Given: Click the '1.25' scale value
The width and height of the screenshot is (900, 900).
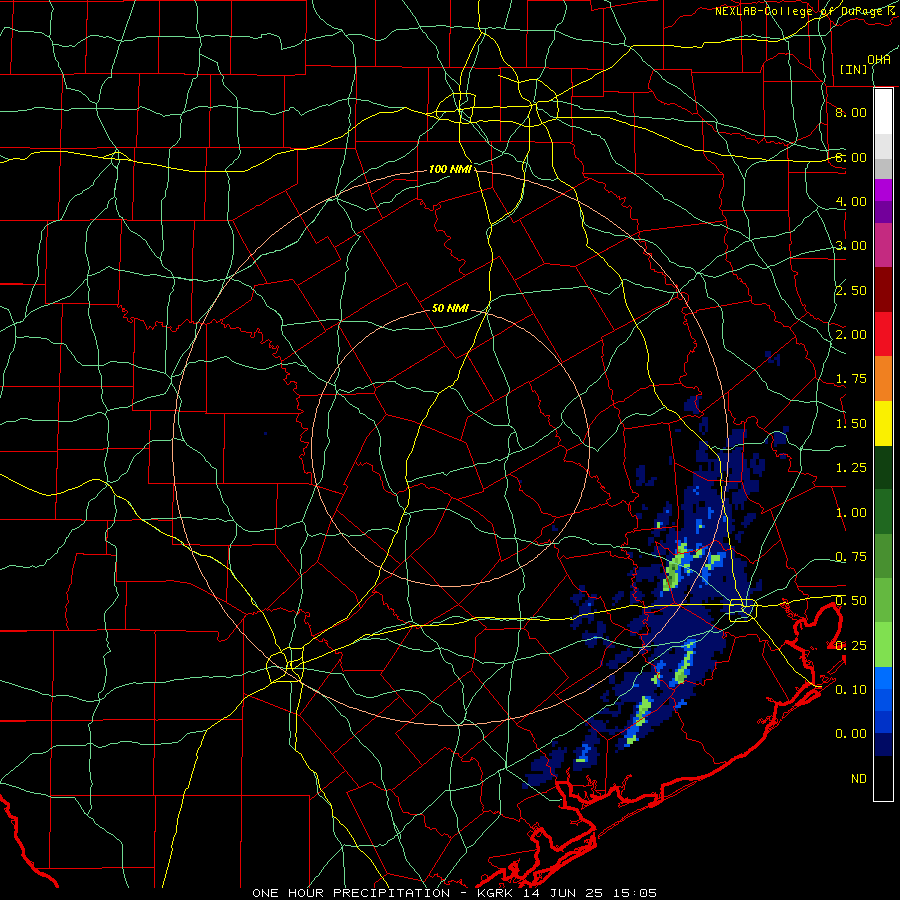Looking at the screenshot, I should (851, 468).
